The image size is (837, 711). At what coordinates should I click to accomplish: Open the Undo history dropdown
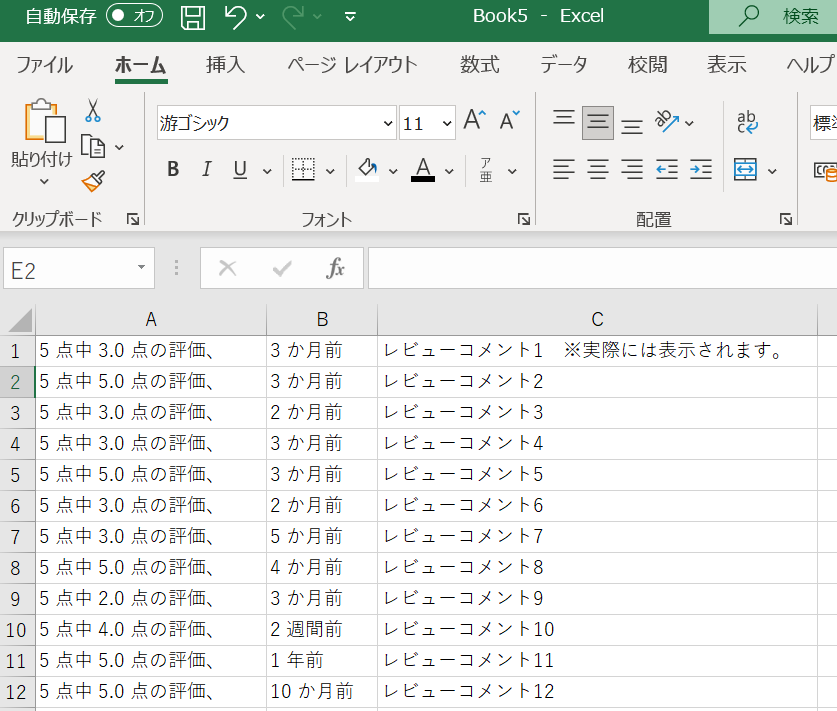pyautogui.click(x=260, y=17)
